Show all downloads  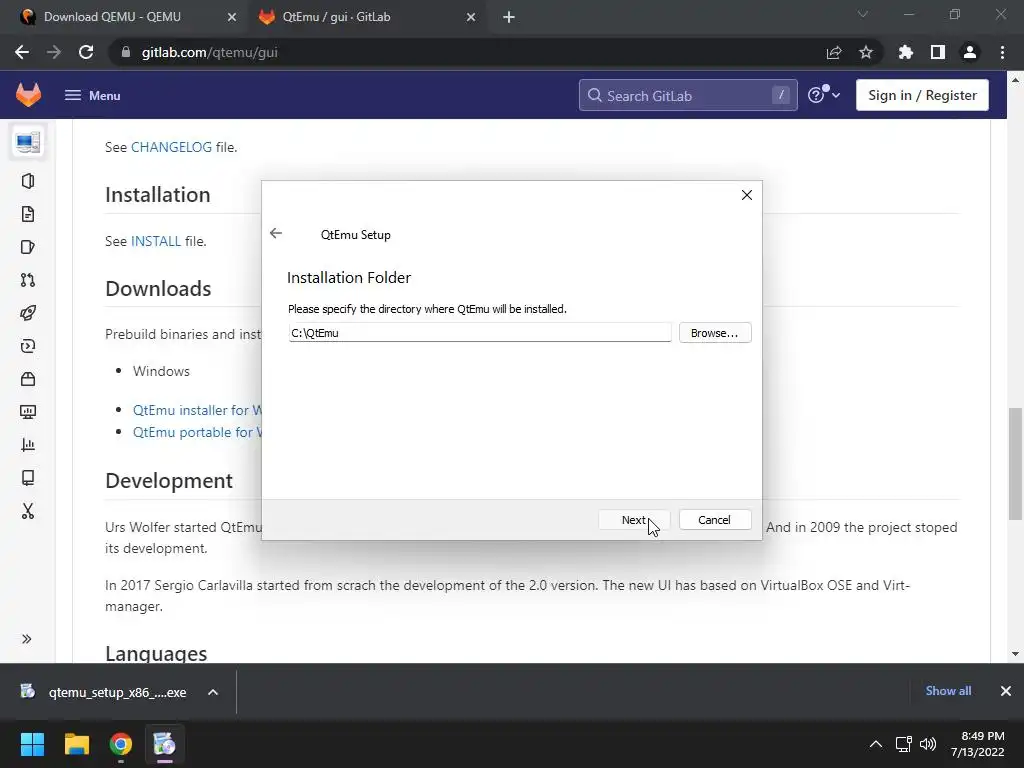(948, 691)
